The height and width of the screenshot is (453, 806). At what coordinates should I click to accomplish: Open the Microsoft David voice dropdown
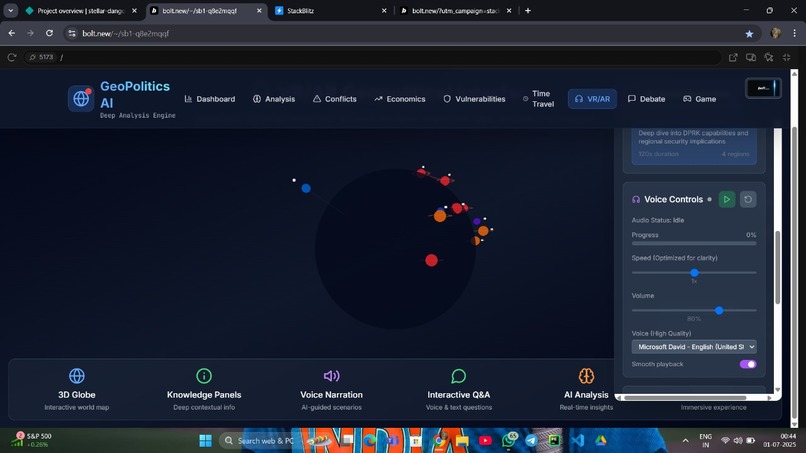coord(694,347)
